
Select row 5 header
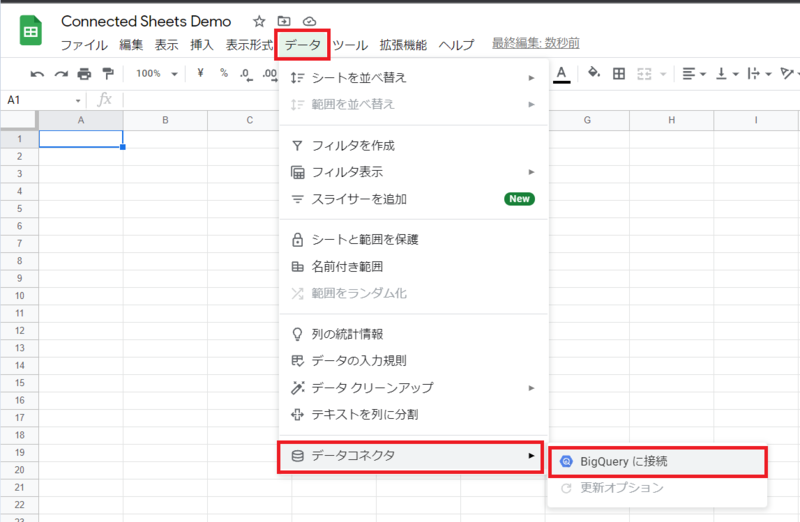pos(19,209)
